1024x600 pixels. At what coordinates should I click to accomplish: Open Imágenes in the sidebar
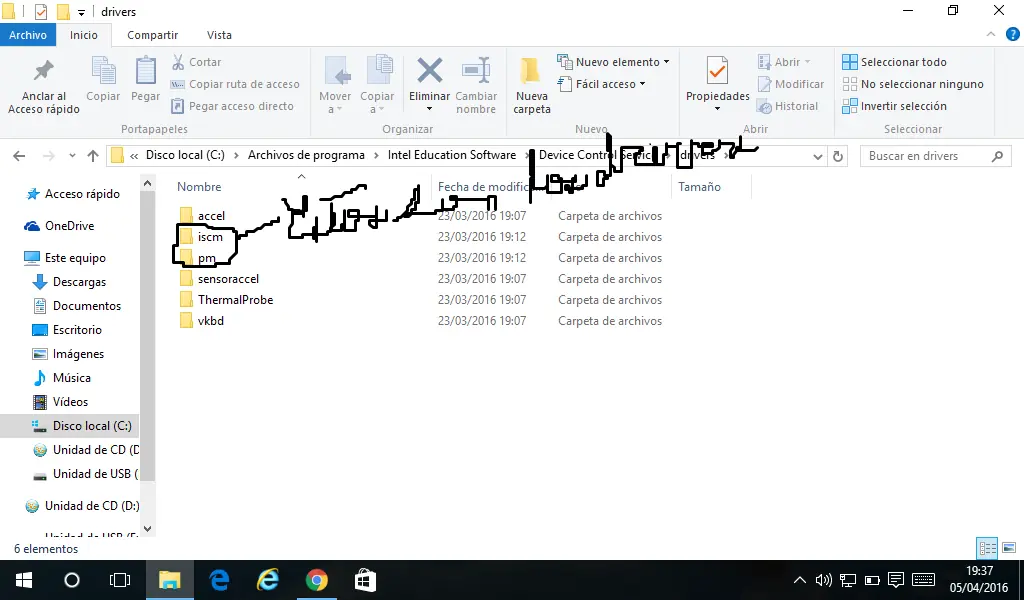tap(69, 354)
